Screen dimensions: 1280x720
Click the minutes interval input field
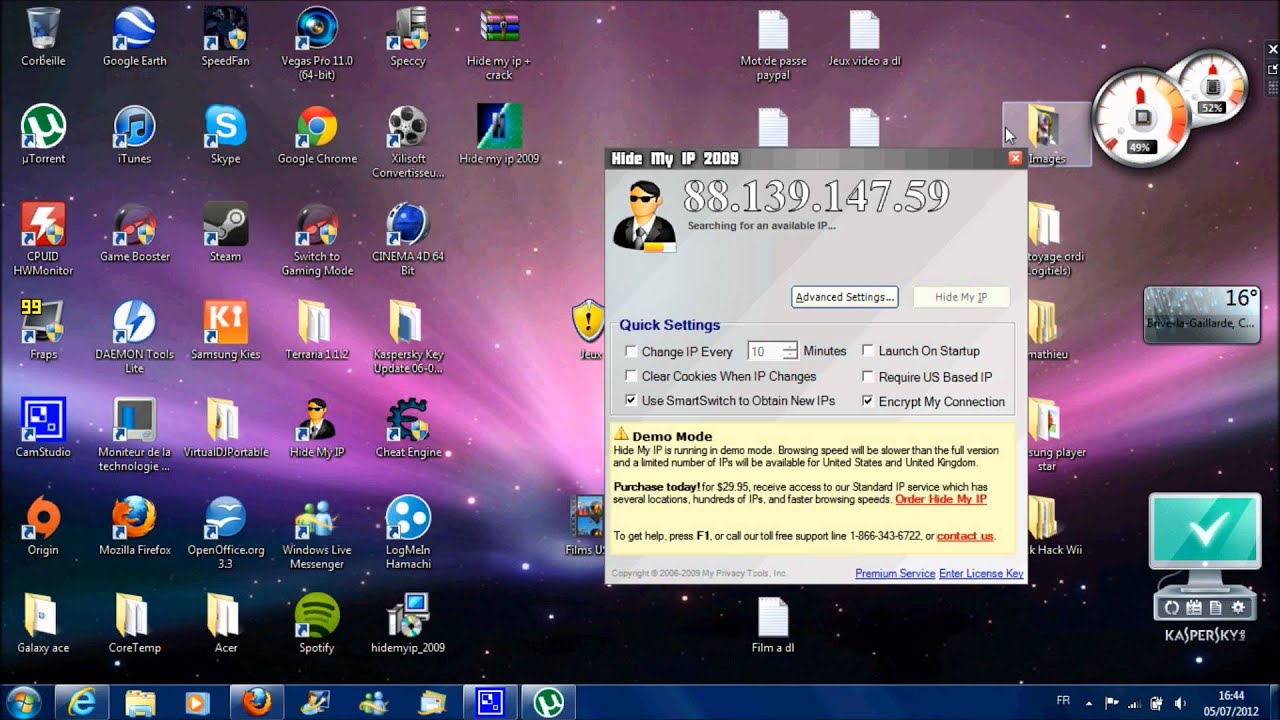(x=765, y=351)
